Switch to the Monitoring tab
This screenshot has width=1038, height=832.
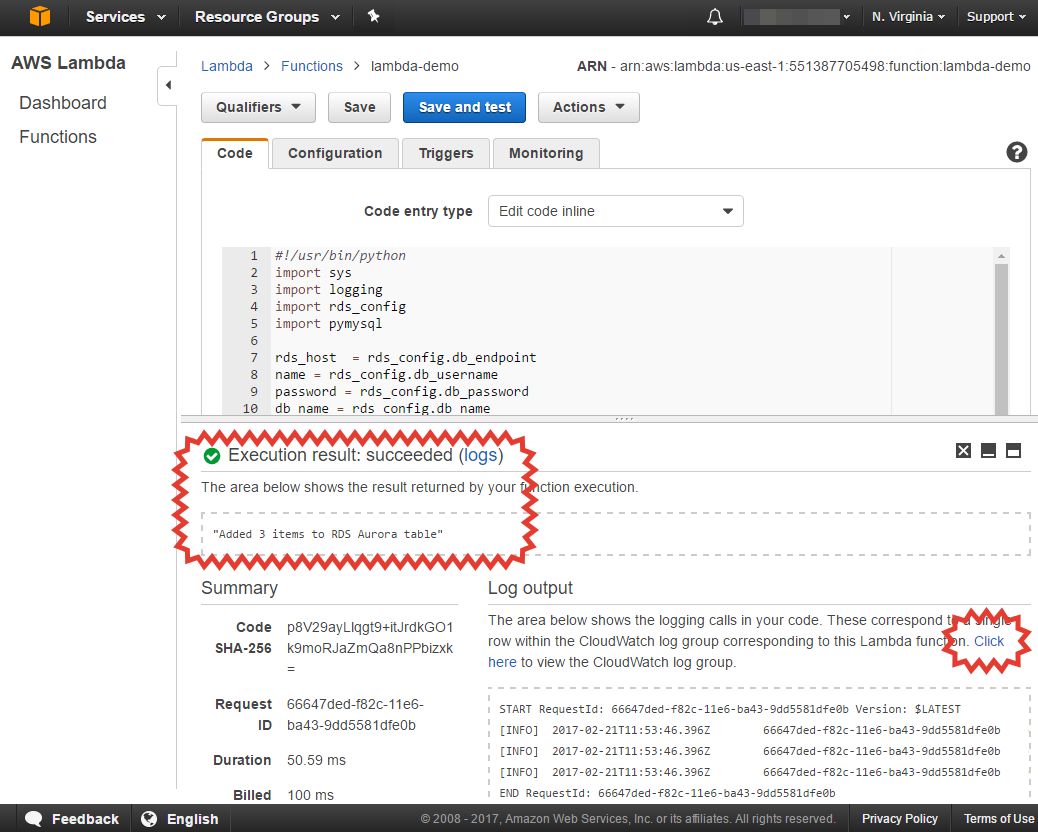click(x=546, y=153)
